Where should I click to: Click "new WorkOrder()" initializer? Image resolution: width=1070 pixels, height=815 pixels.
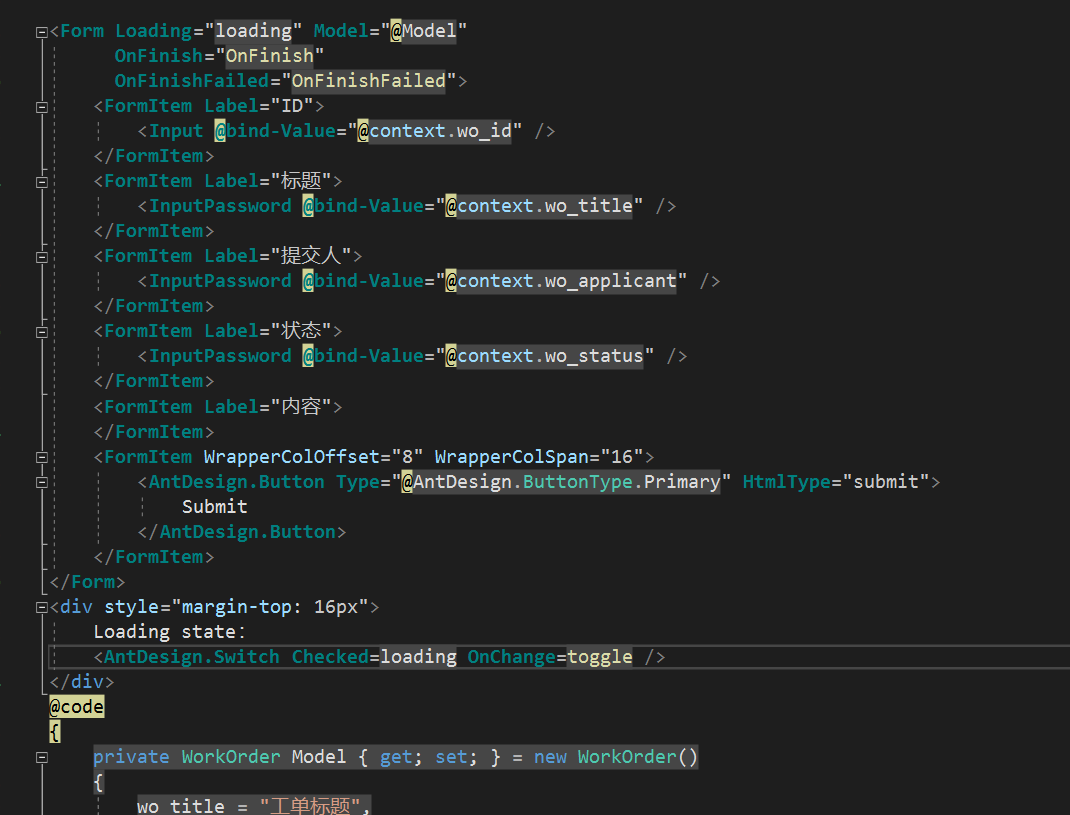[616, 757]
